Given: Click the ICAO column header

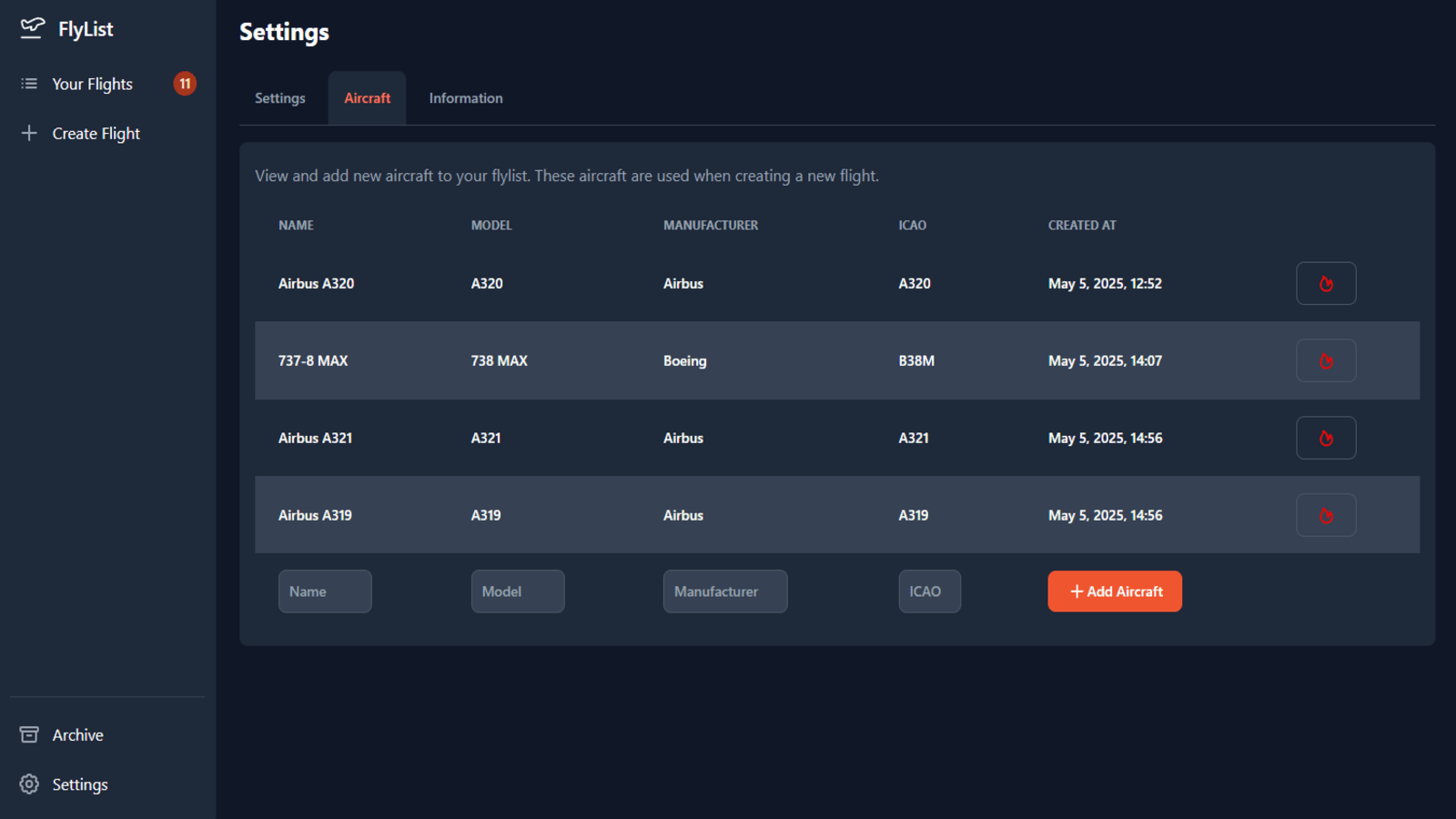Looking at the screenshot, I should [913, 225].
